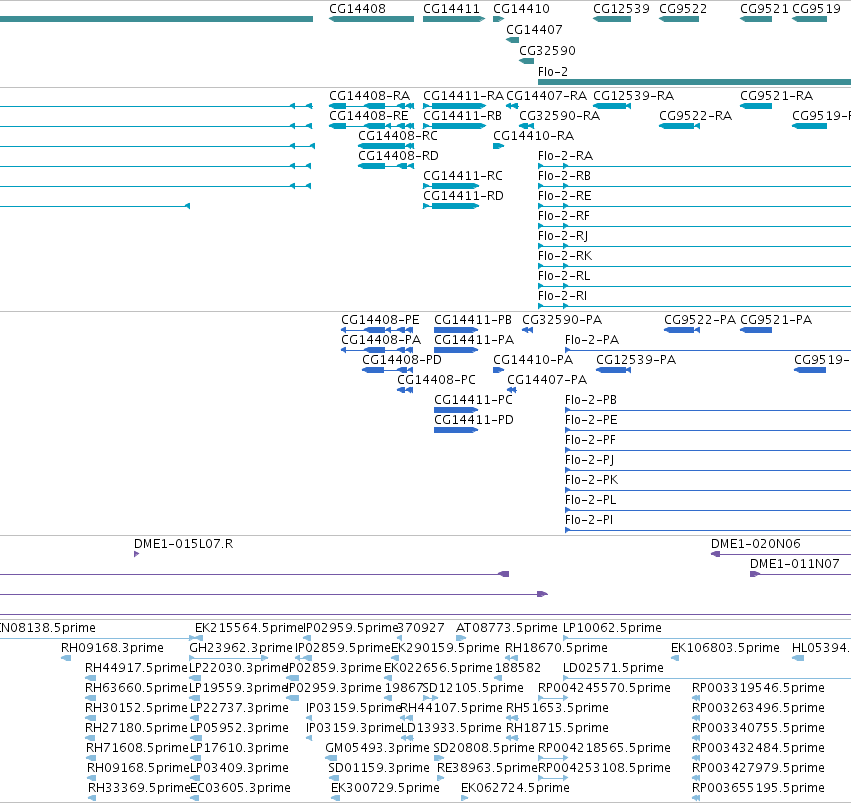This screenshot has height=803, width=851.
Task: Select protein CG14408-PC label
Action: [x=436, y=380]
